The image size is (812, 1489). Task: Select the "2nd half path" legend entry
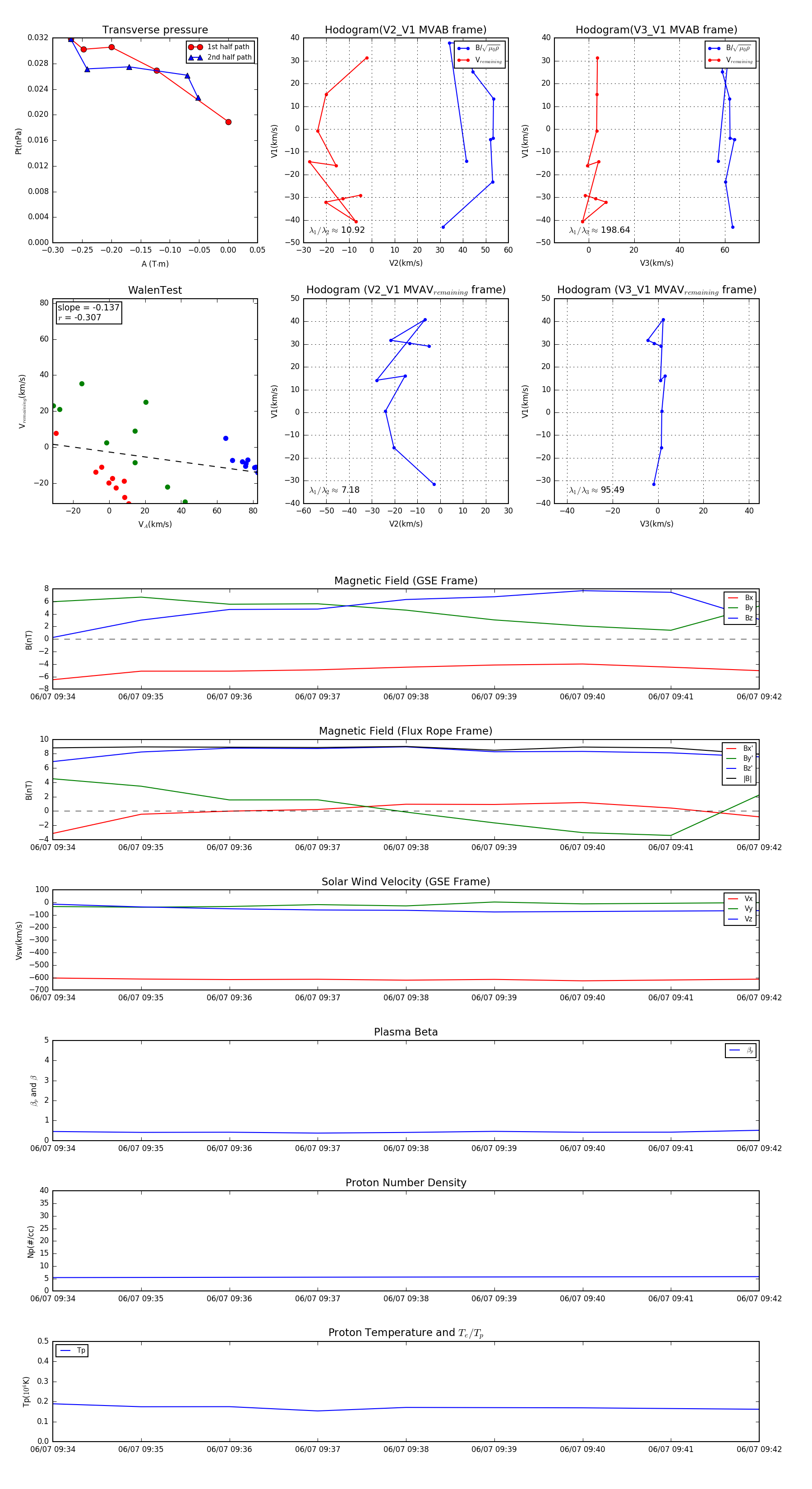click(x=220, y=57)
